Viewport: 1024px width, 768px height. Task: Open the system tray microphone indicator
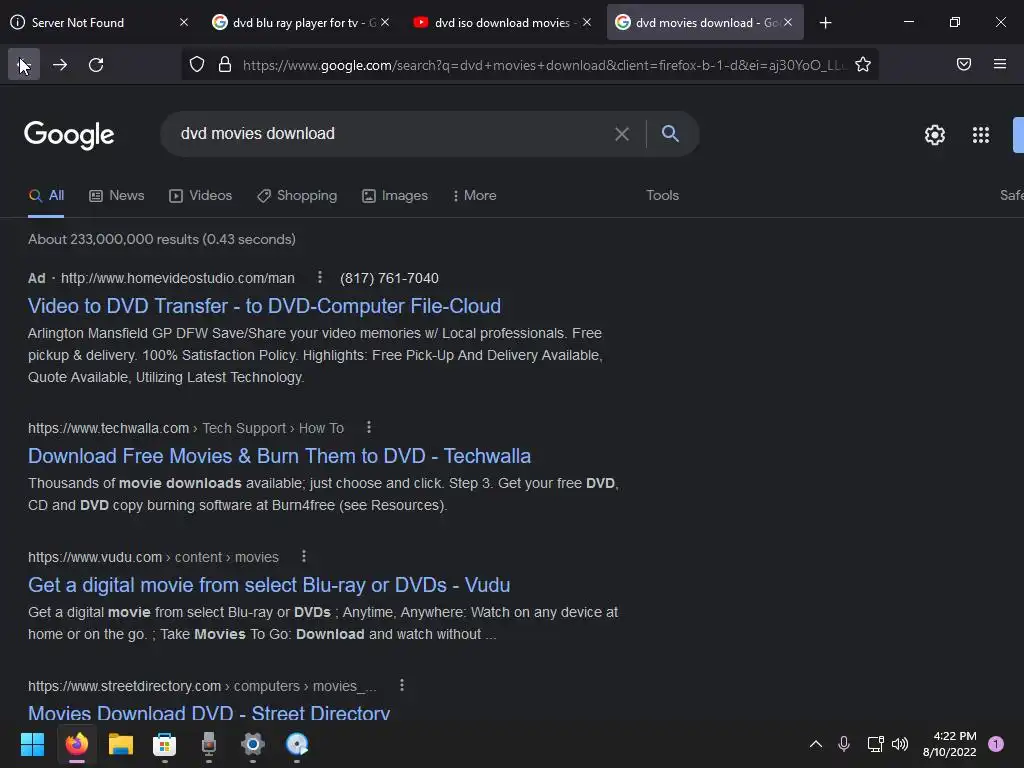pyautogui.click(x=844, y=744)
